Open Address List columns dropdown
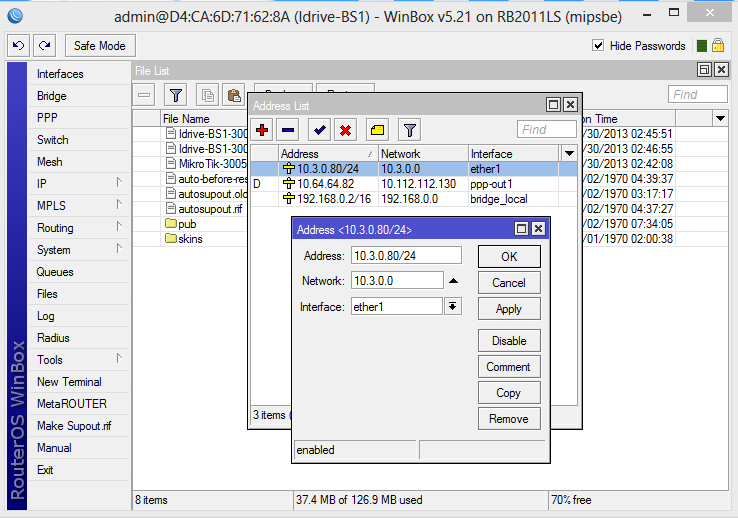This screenshot has height=518, width=738. 569,153
